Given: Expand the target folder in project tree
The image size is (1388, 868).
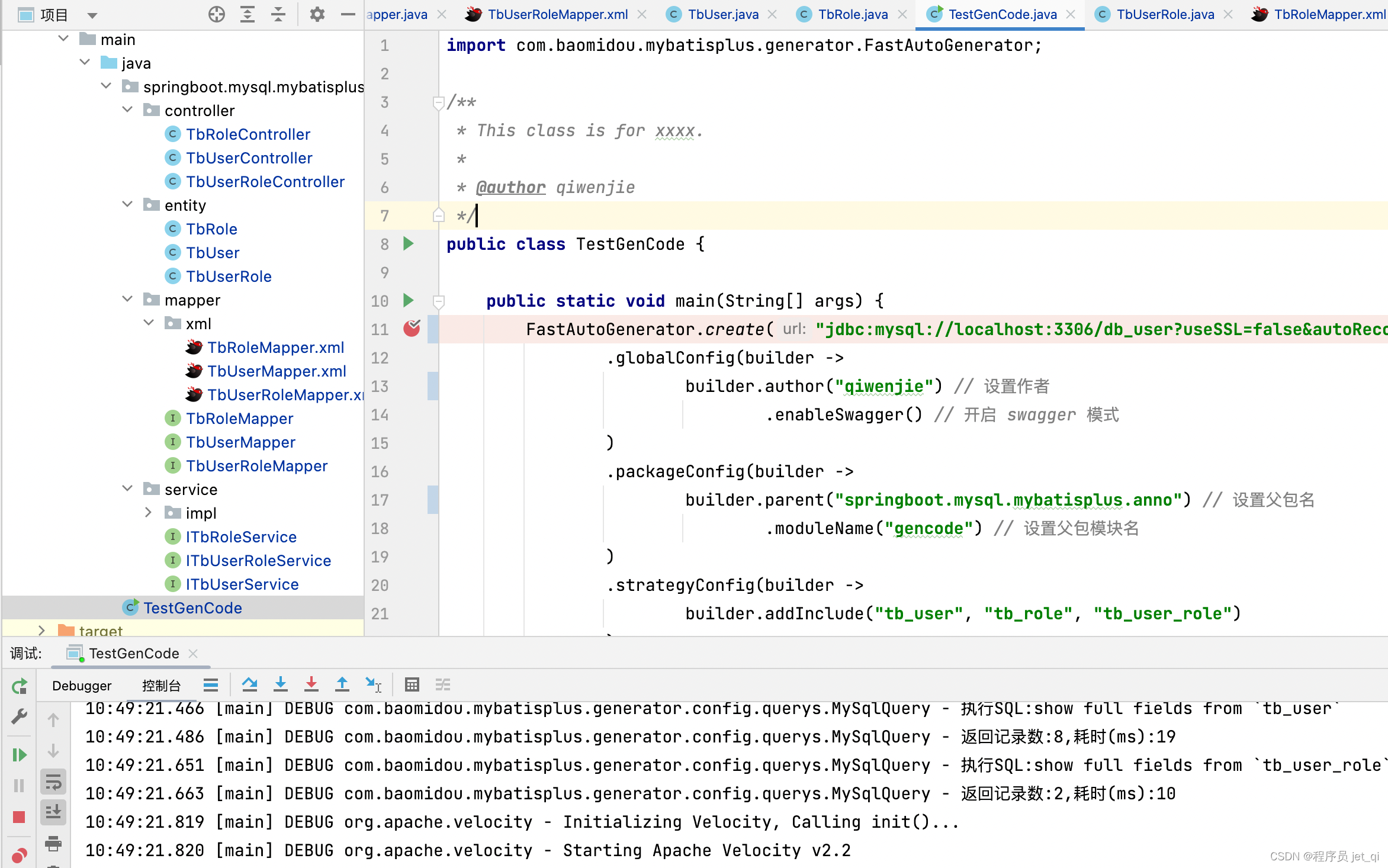Looking at the screenshot, I should [x=41, y=630].
